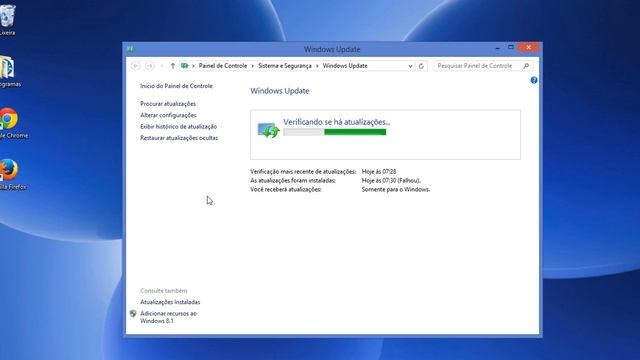Click the Control Panel address bar icon
The image size is (640, 360).
(184, 66)
